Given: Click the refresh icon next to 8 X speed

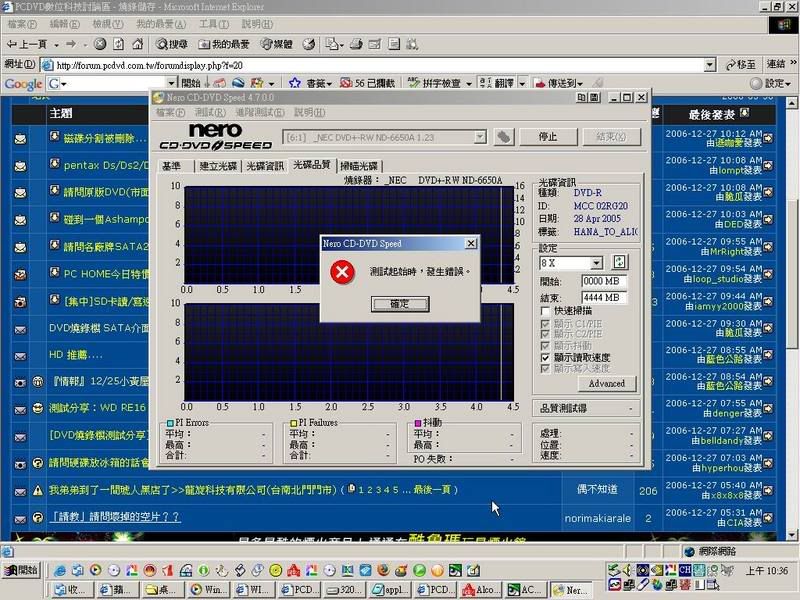Looking at the screenshot, I should click(619, 262).
